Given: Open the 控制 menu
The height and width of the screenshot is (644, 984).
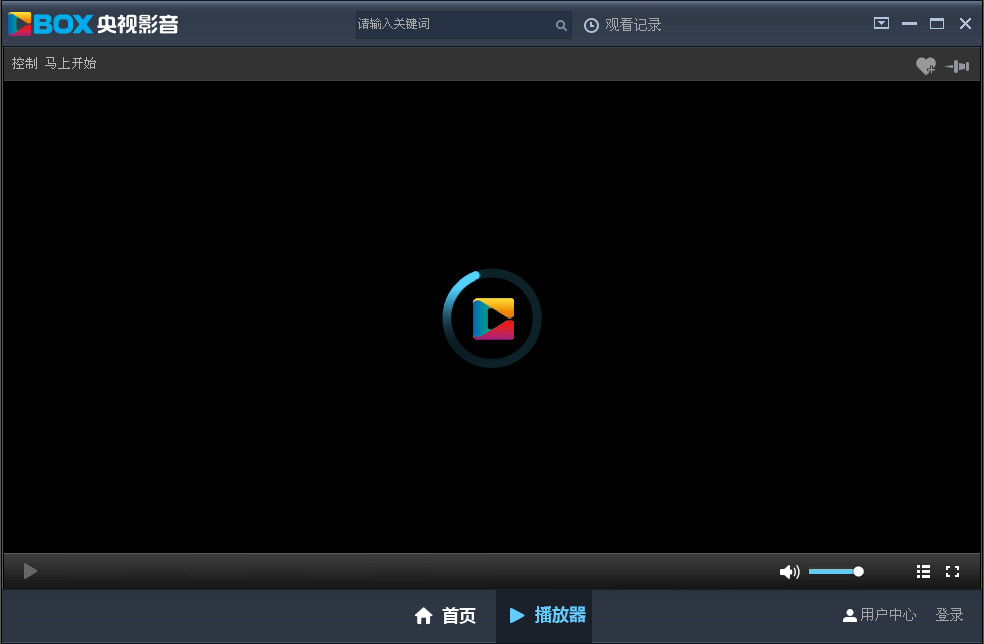Looking at the screenshot, I should point(24,63).
